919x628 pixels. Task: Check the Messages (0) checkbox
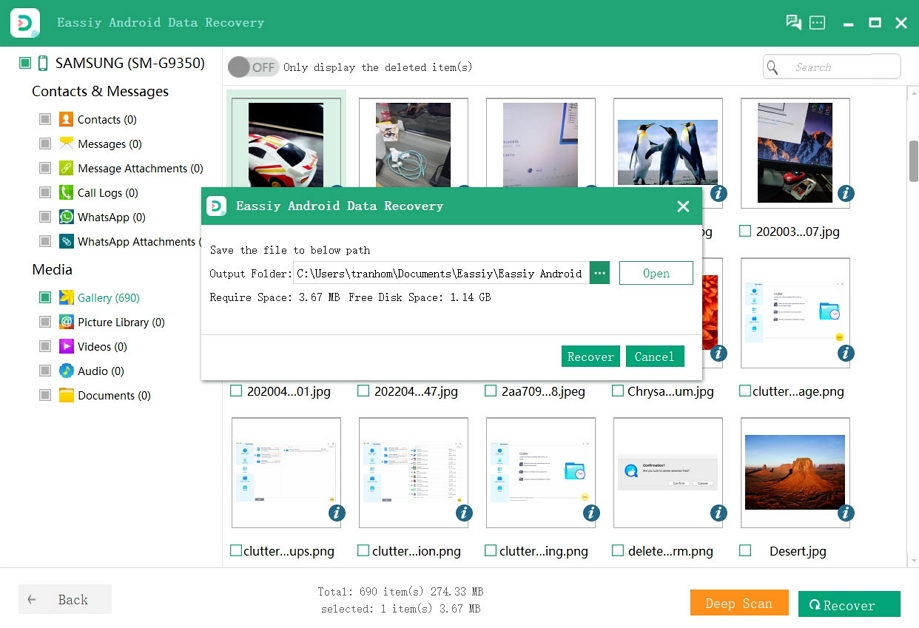click(45, 144)
